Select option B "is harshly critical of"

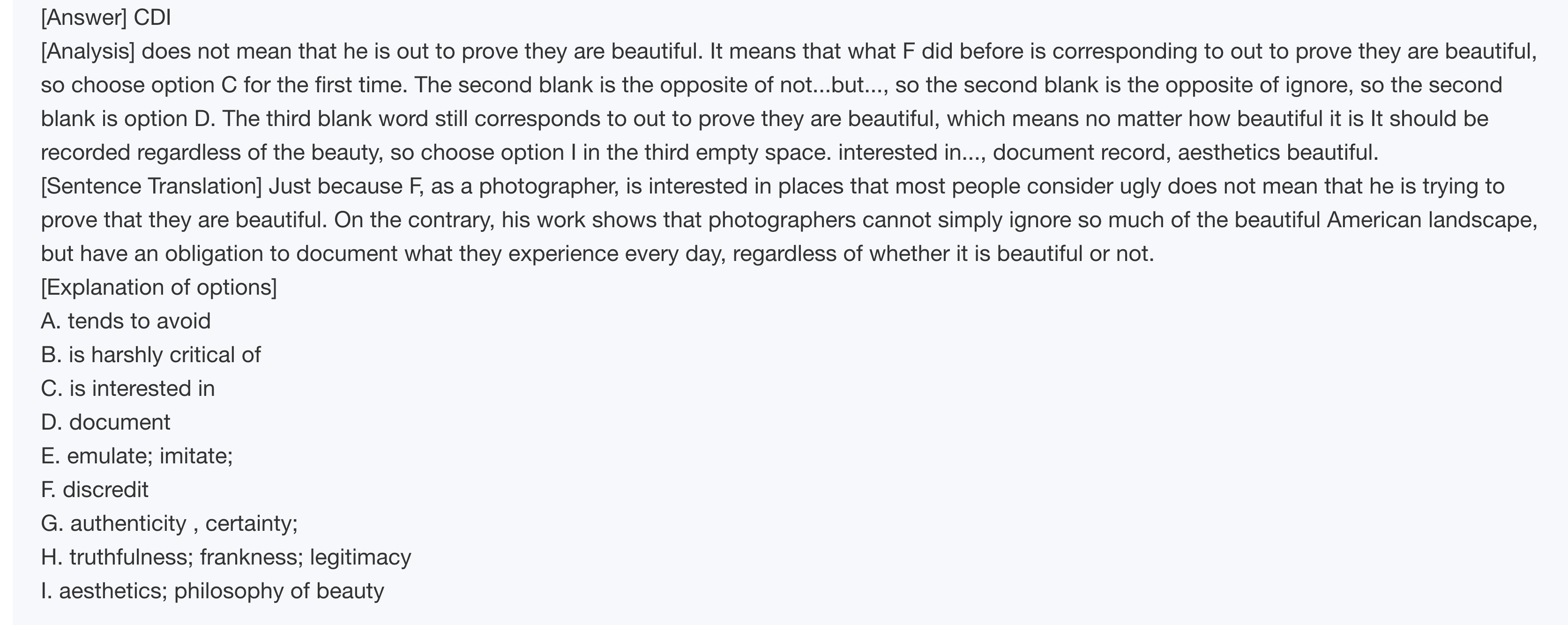tap(151, 355)
